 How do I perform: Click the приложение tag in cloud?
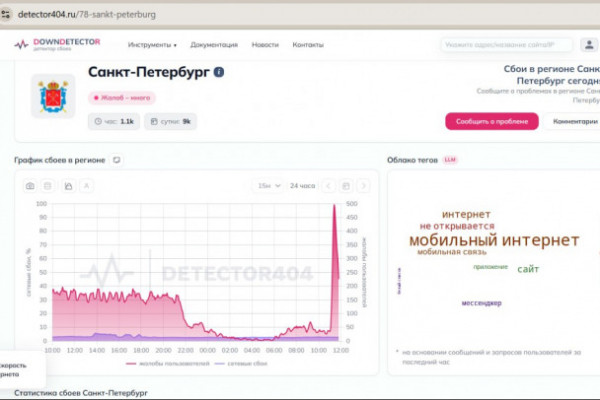(x=490, y=267)
